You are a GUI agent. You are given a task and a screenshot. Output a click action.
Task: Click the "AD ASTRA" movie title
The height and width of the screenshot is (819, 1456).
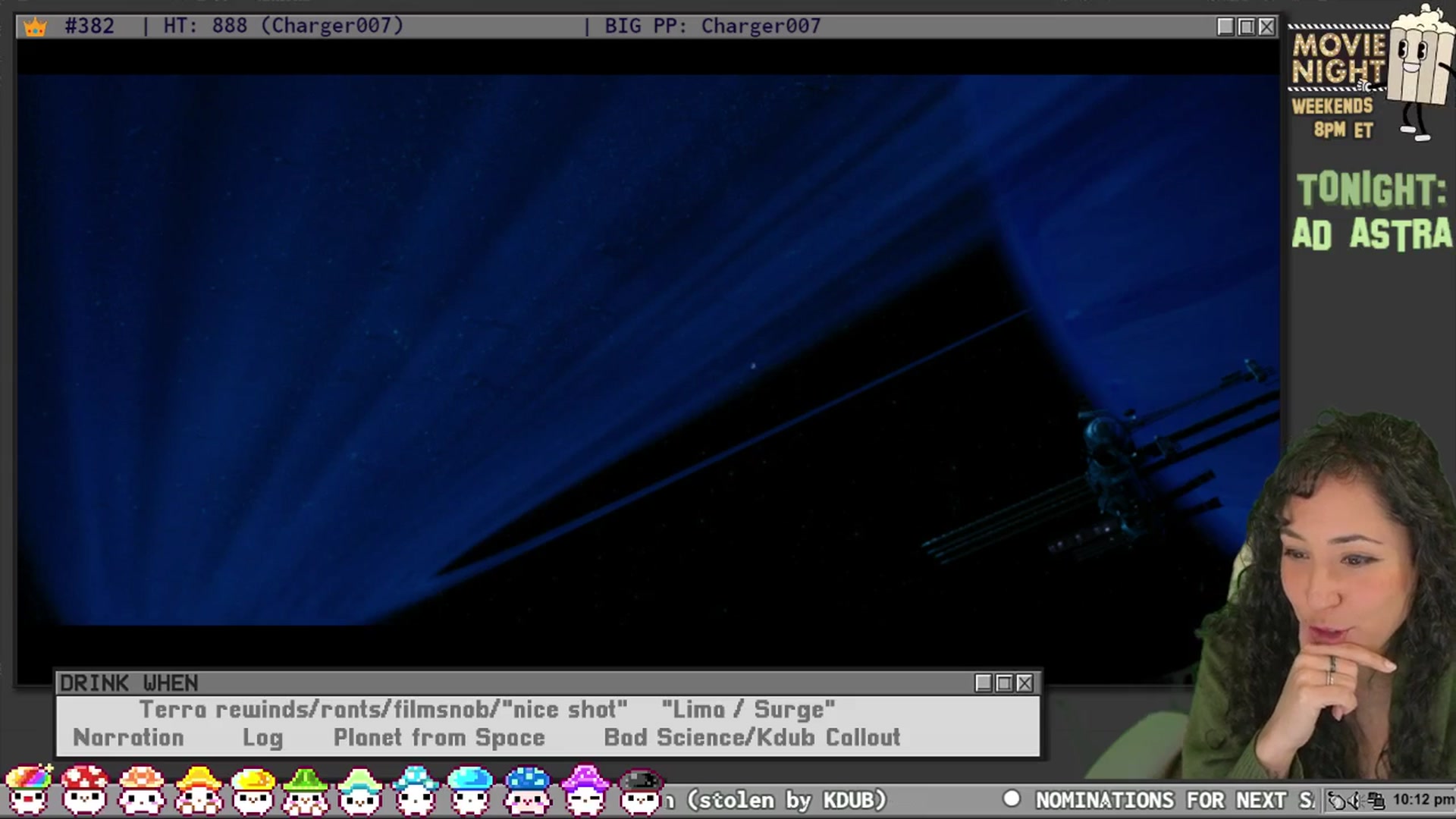[1372, 234]
